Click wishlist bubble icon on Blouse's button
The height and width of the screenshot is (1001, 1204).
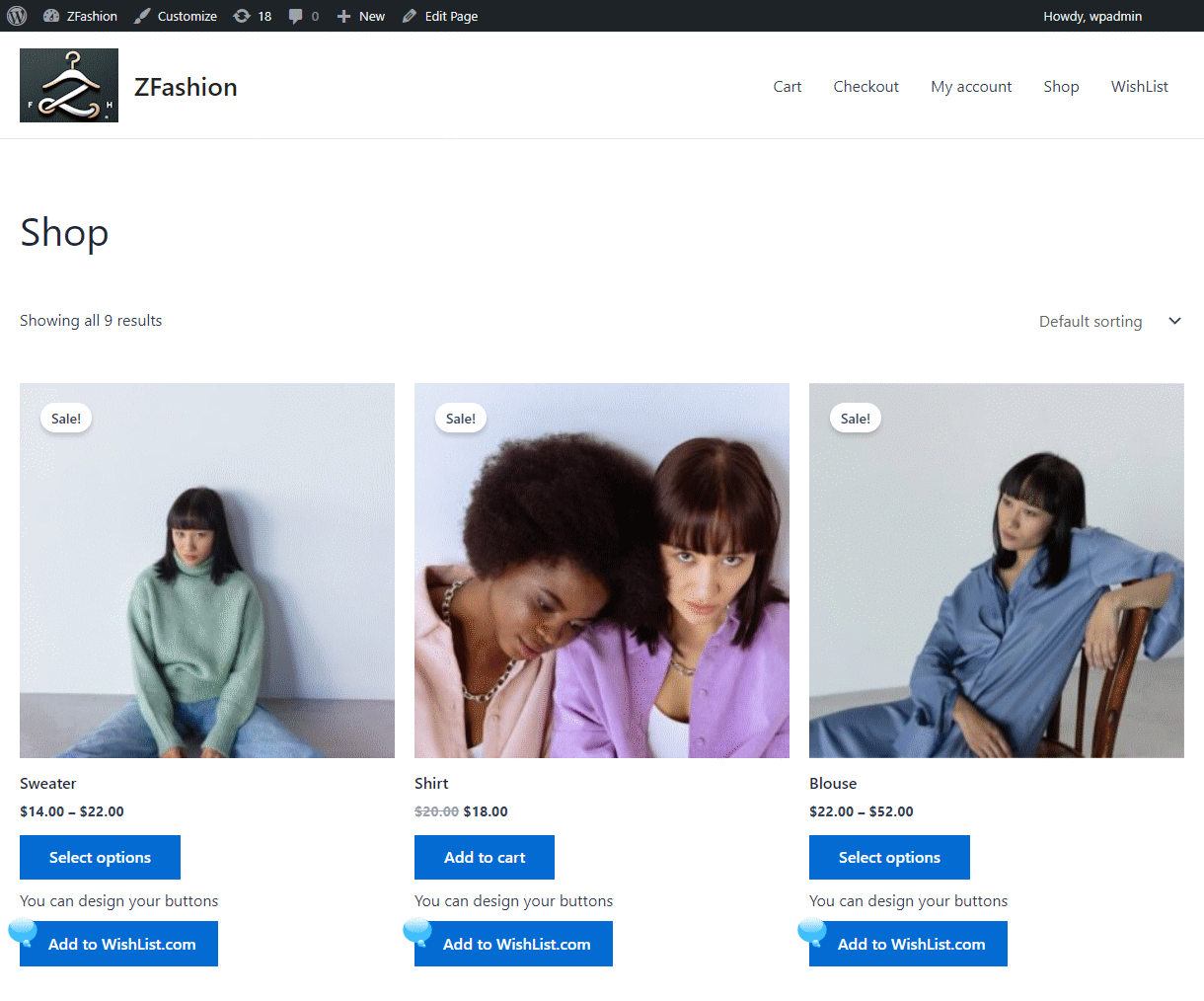pos(812,931)
